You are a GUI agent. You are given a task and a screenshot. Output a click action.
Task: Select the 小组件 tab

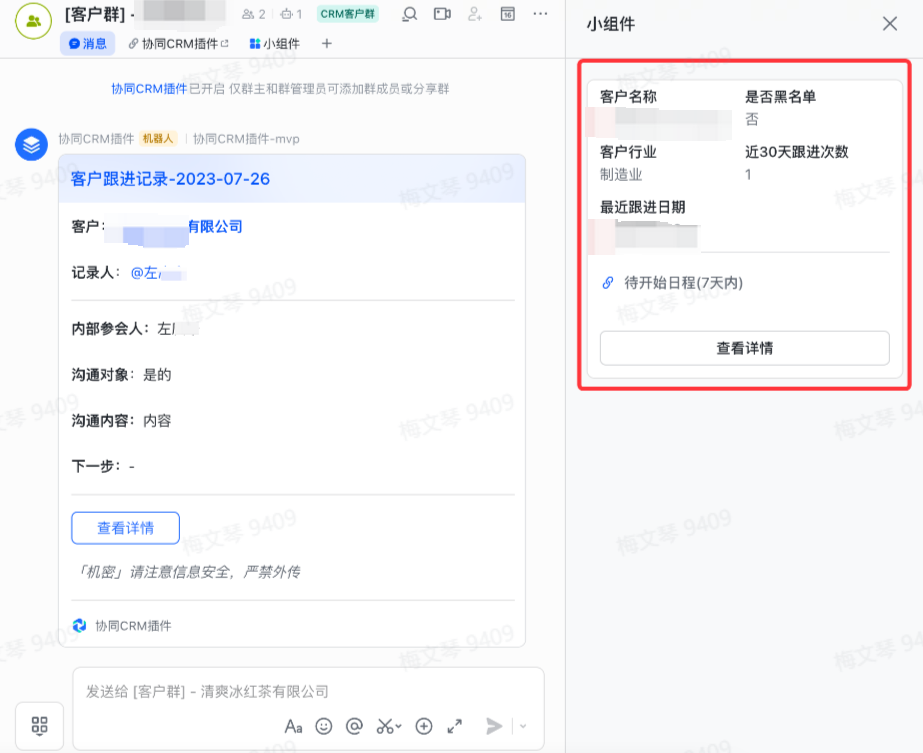click(x=274, y=44)
